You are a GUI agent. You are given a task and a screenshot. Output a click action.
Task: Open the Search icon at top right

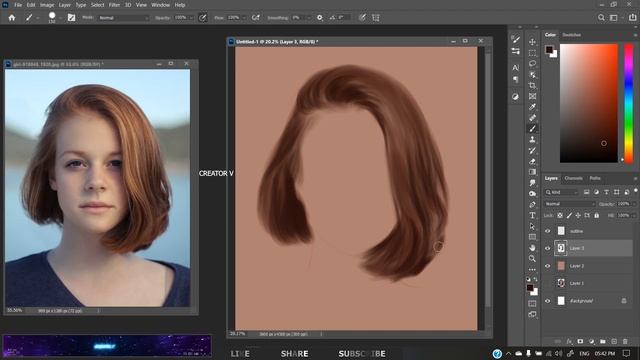coord(601,18)
